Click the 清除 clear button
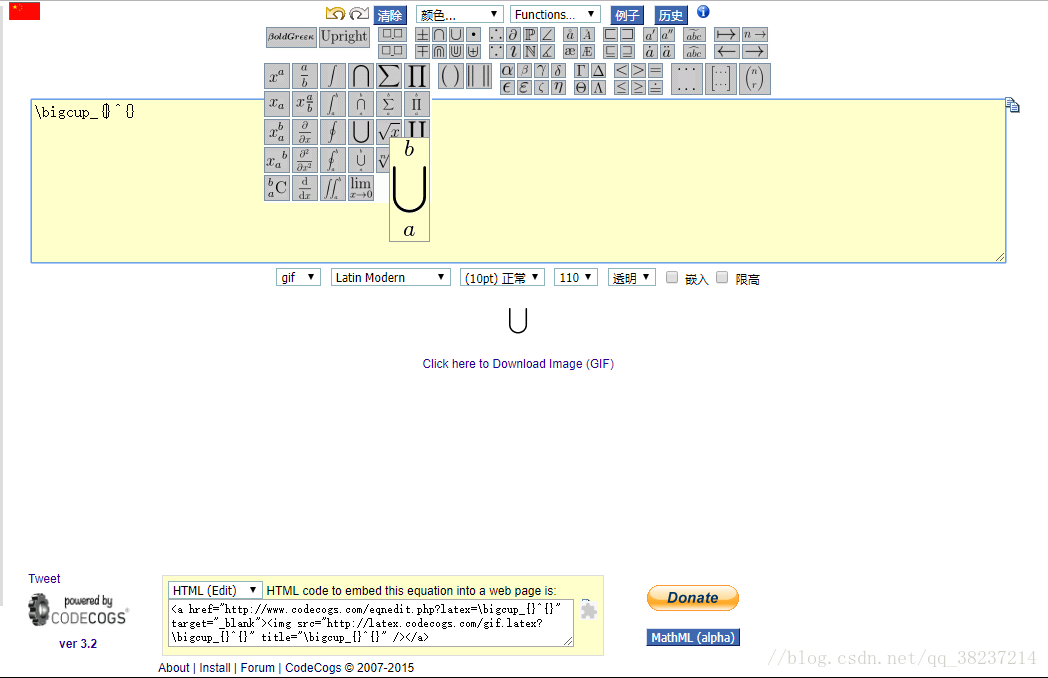This screenshot has width=1048, height=678. click(x=390, y=15)
